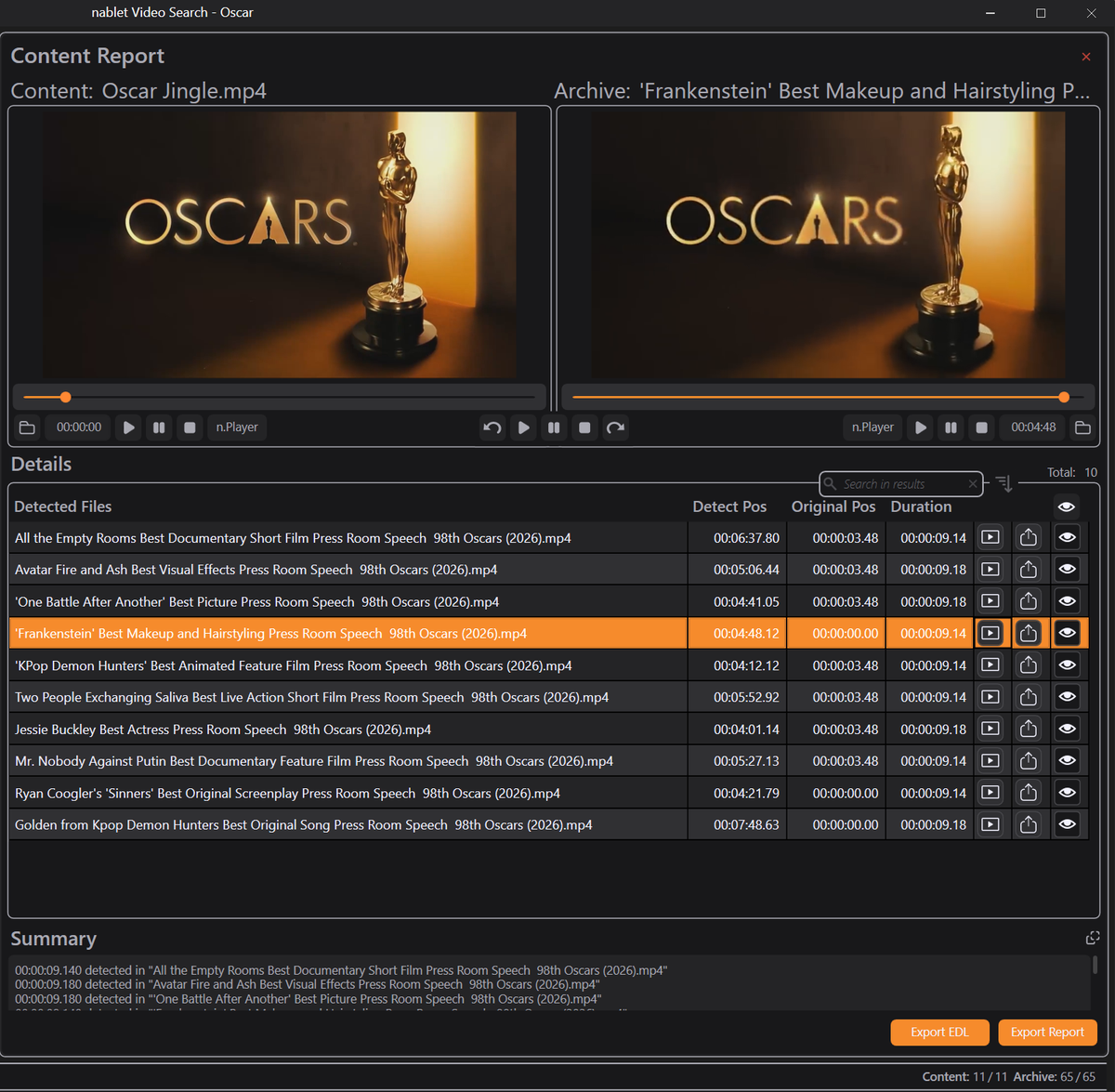This screenshot has width=1115, height=1092.
Task: Sort by the Duration column header
Action: 921,507
